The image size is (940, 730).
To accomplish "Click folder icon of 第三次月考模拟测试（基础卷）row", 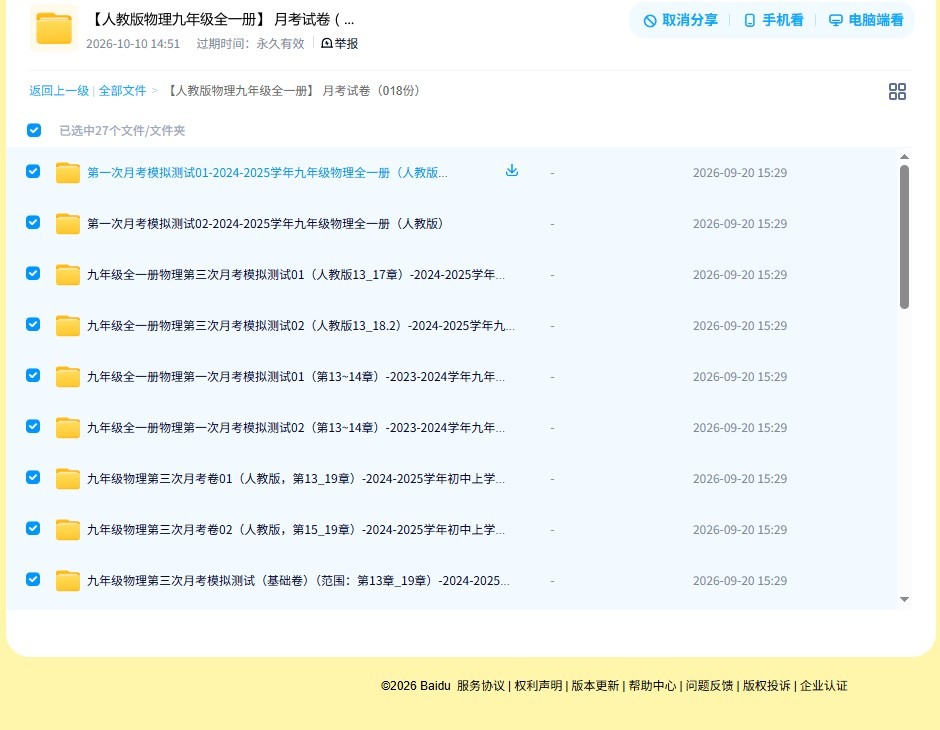I will click(x=68, y=580).
